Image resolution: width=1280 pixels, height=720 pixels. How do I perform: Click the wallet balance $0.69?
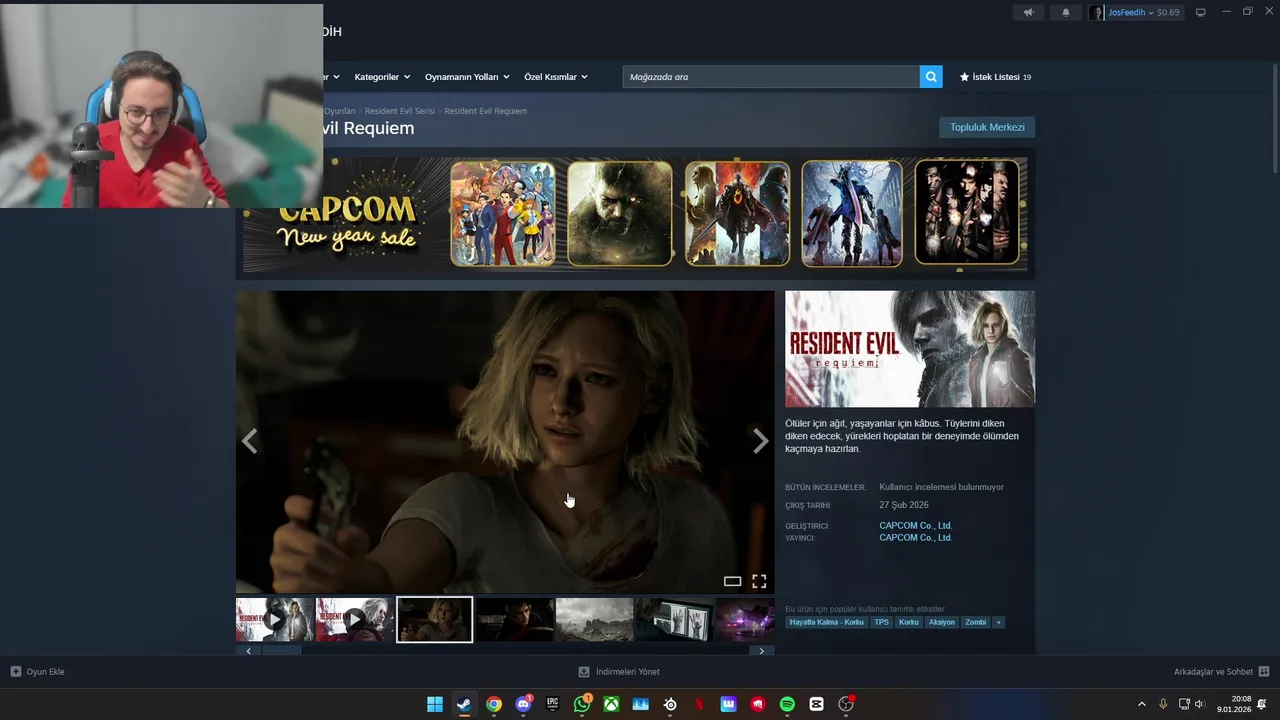[x=1168, y=12]
